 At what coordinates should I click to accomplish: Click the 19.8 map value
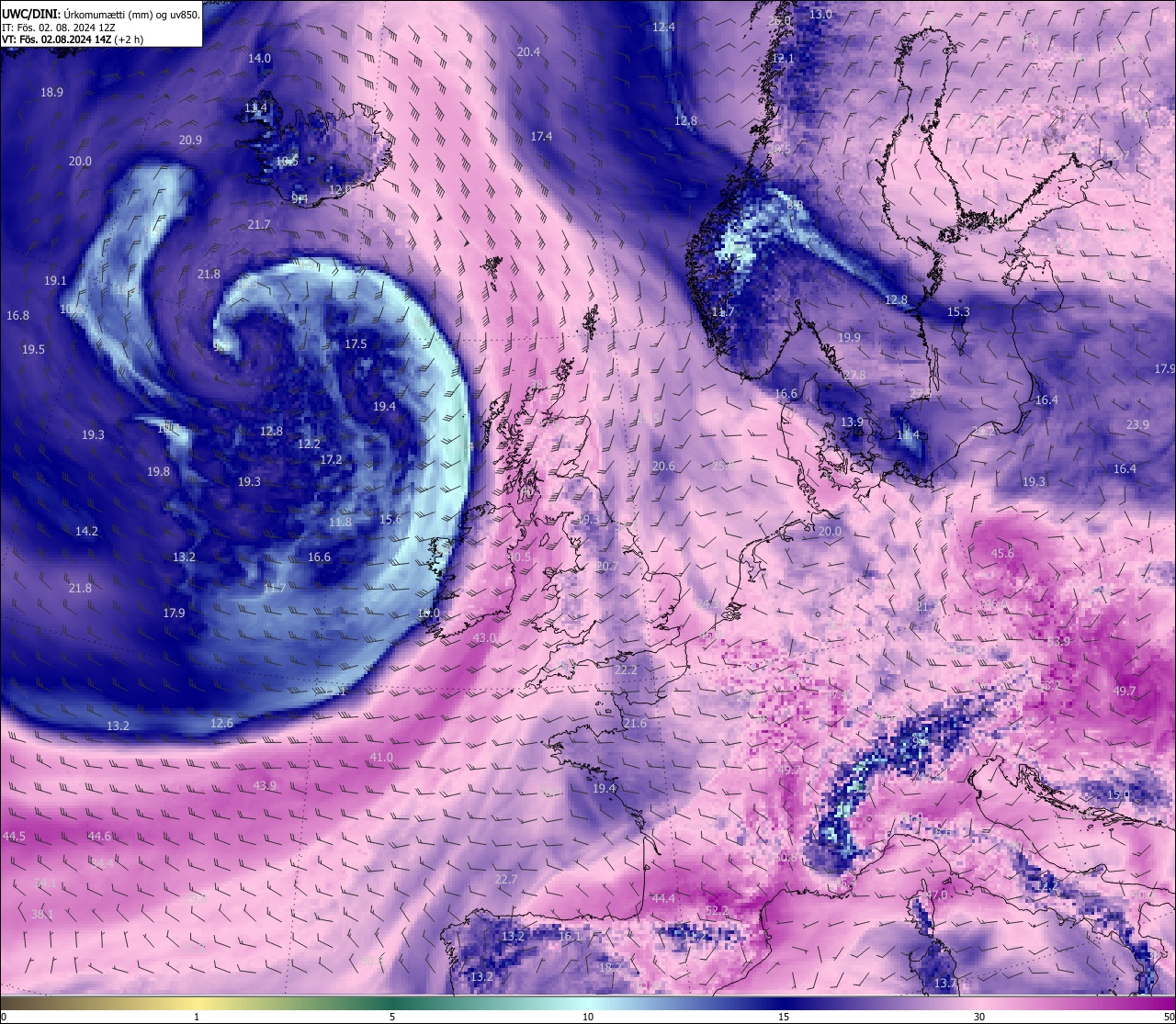(x=158, y=471)
